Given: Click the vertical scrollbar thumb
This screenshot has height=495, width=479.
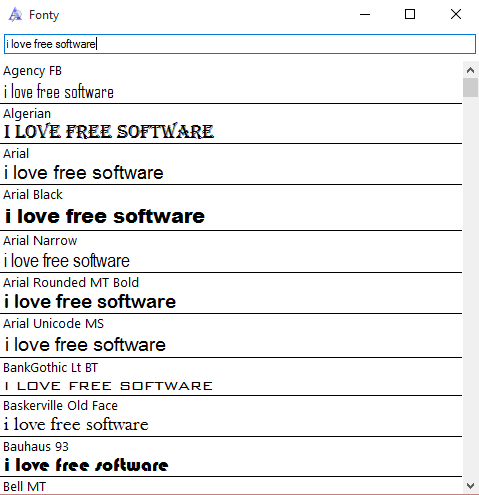Looking at the screenshot, I should coord(470,87).
